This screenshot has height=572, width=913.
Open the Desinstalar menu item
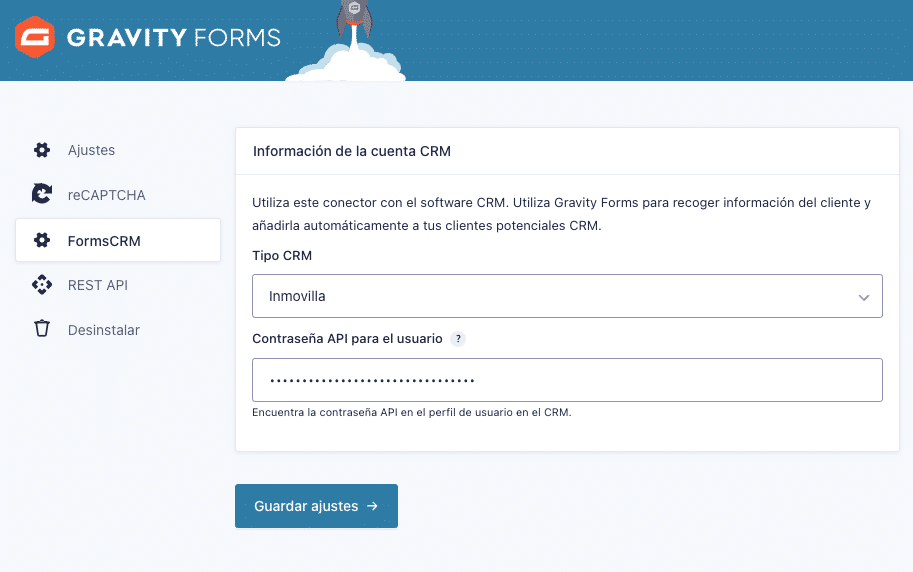[103, 329]
